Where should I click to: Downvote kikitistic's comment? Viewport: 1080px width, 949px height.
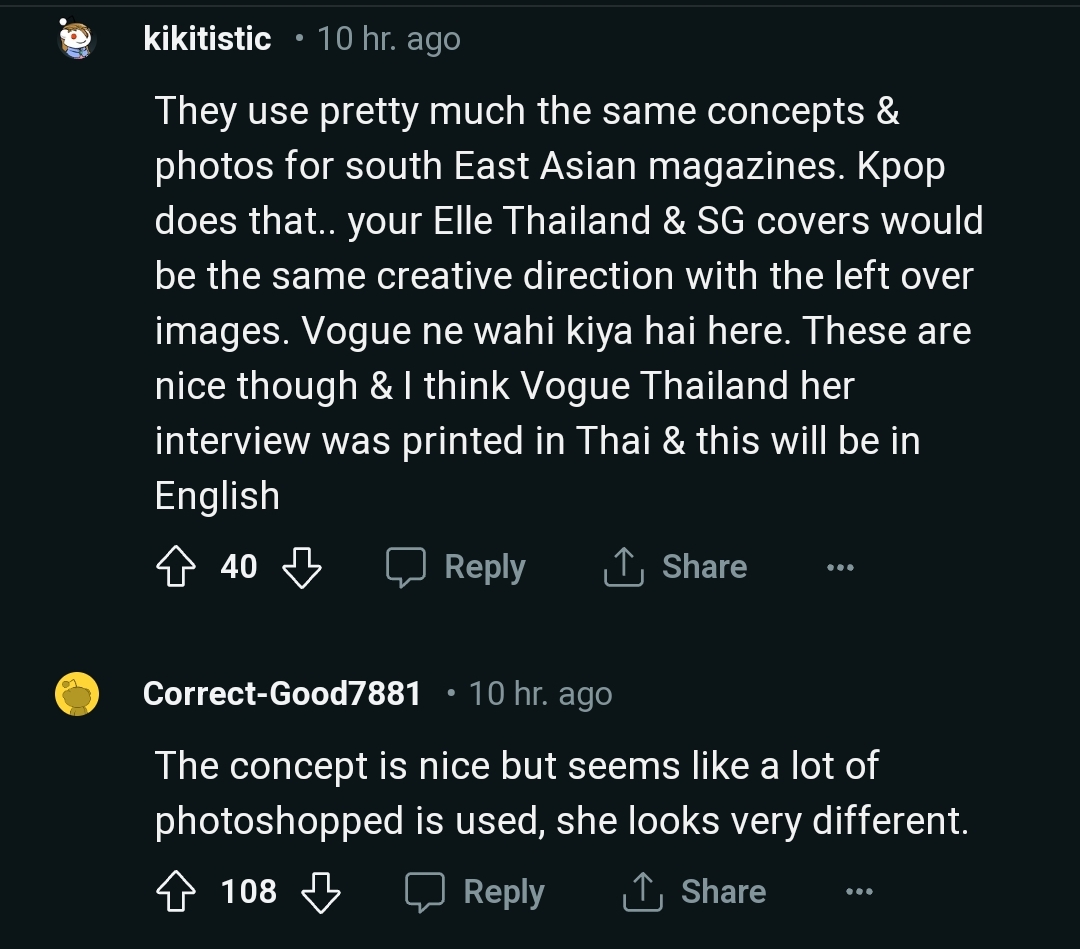pos(302,567)
